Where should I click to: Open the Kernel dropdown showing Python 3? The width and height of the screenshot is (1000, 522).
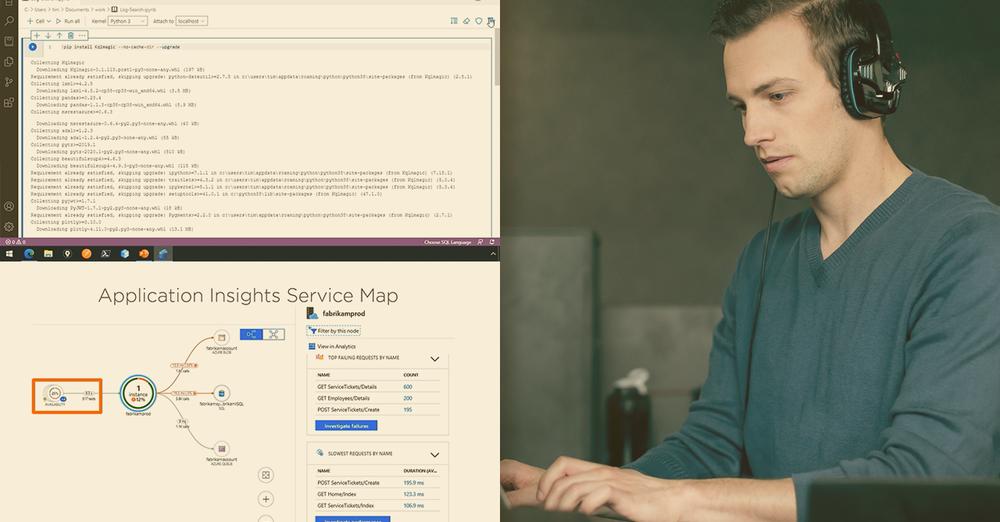click(x=128, y=21)
